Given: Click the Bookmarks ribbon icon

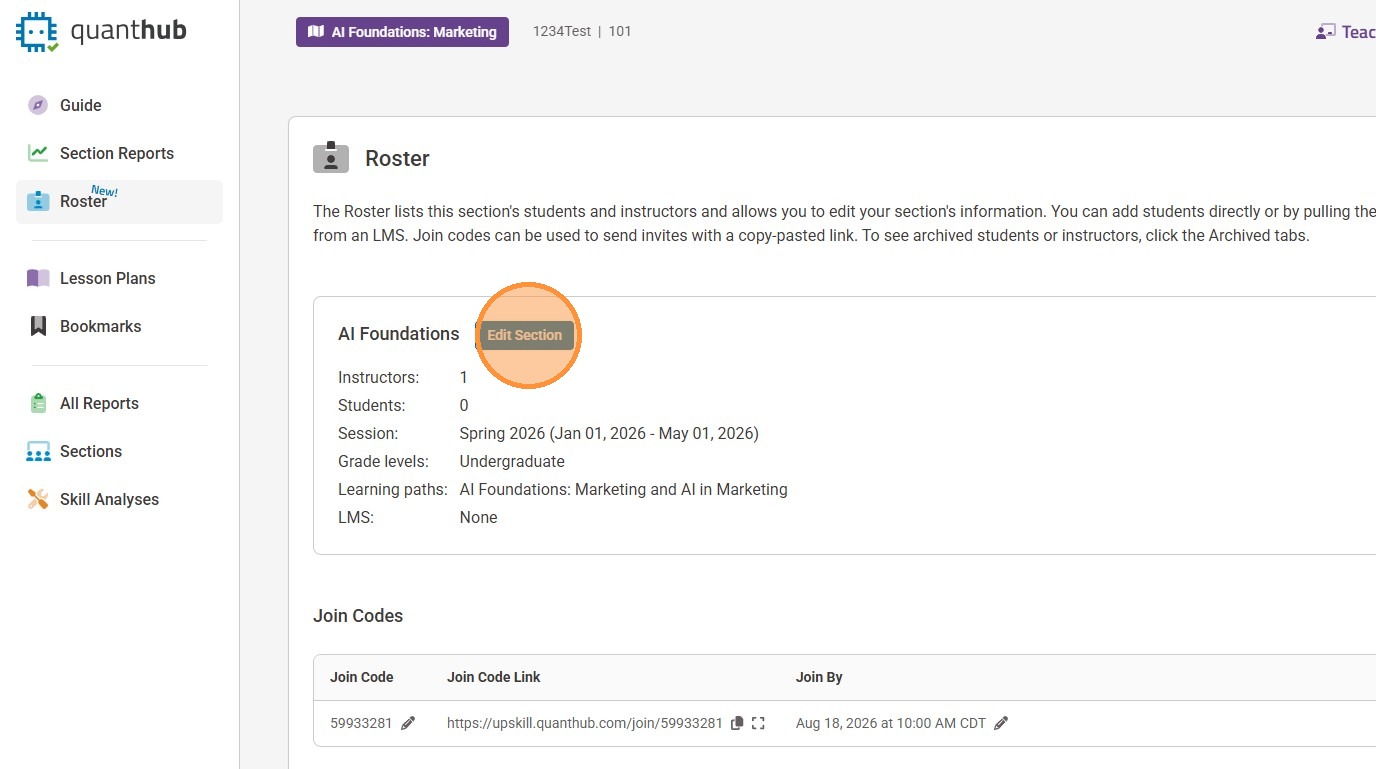Looking at the screenshot, I should coord(38,326).
